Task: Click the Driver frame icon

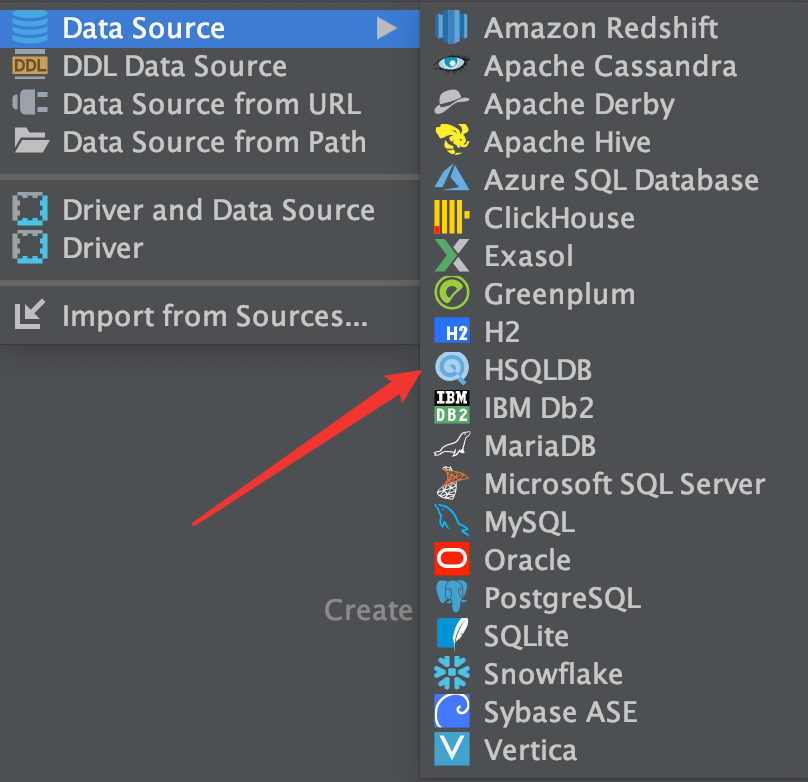Action: coord(30,247)
